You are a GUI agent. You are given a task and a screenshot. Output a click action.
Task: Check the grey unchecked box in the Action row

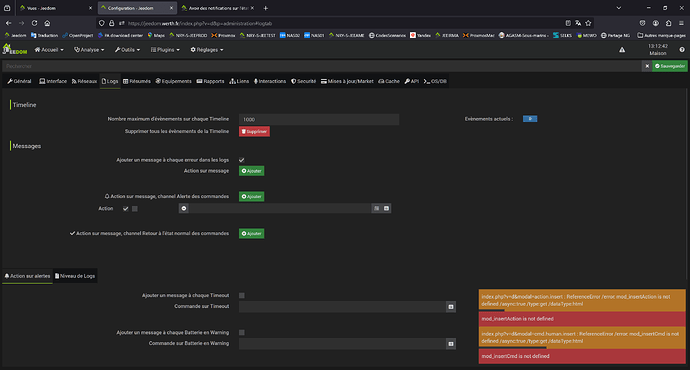(x=135, y=209)
